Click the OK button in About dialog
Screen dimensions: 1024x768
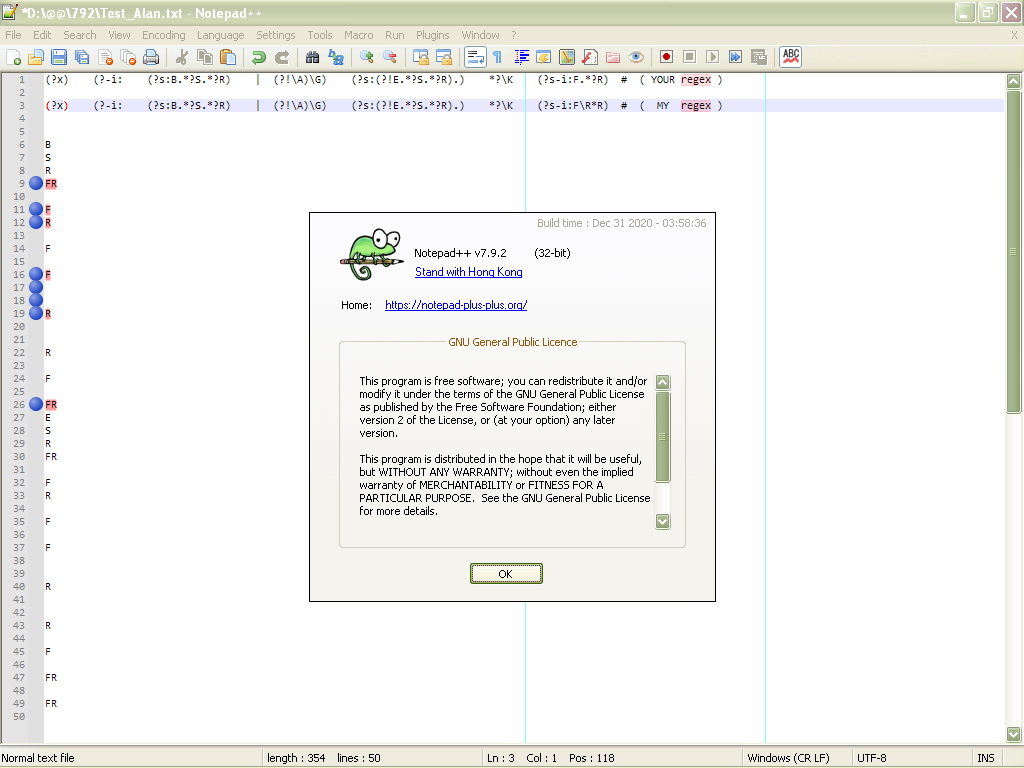(506, 573)
